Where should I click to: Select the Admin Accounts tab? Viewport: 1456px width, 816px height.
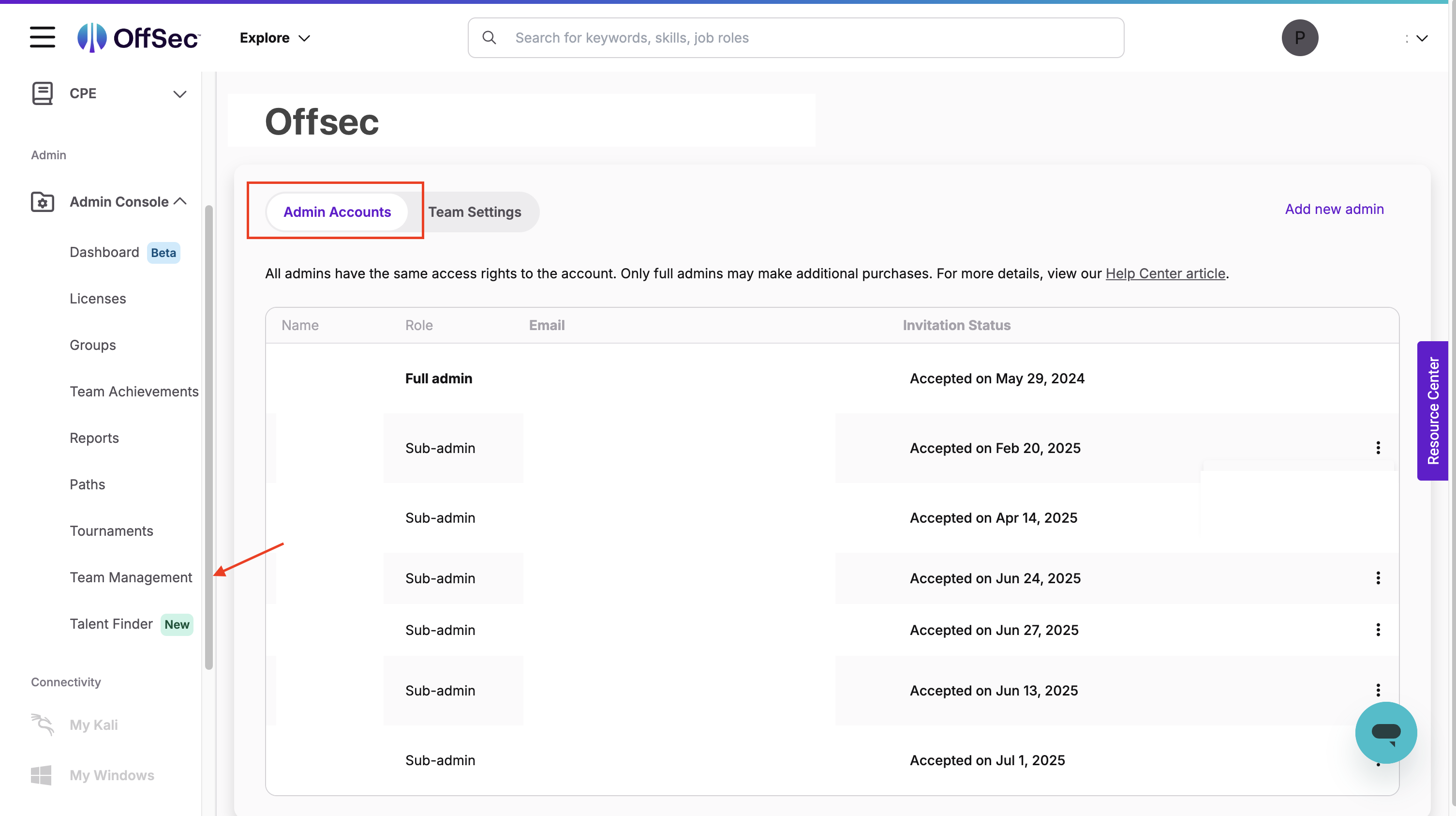337,212
